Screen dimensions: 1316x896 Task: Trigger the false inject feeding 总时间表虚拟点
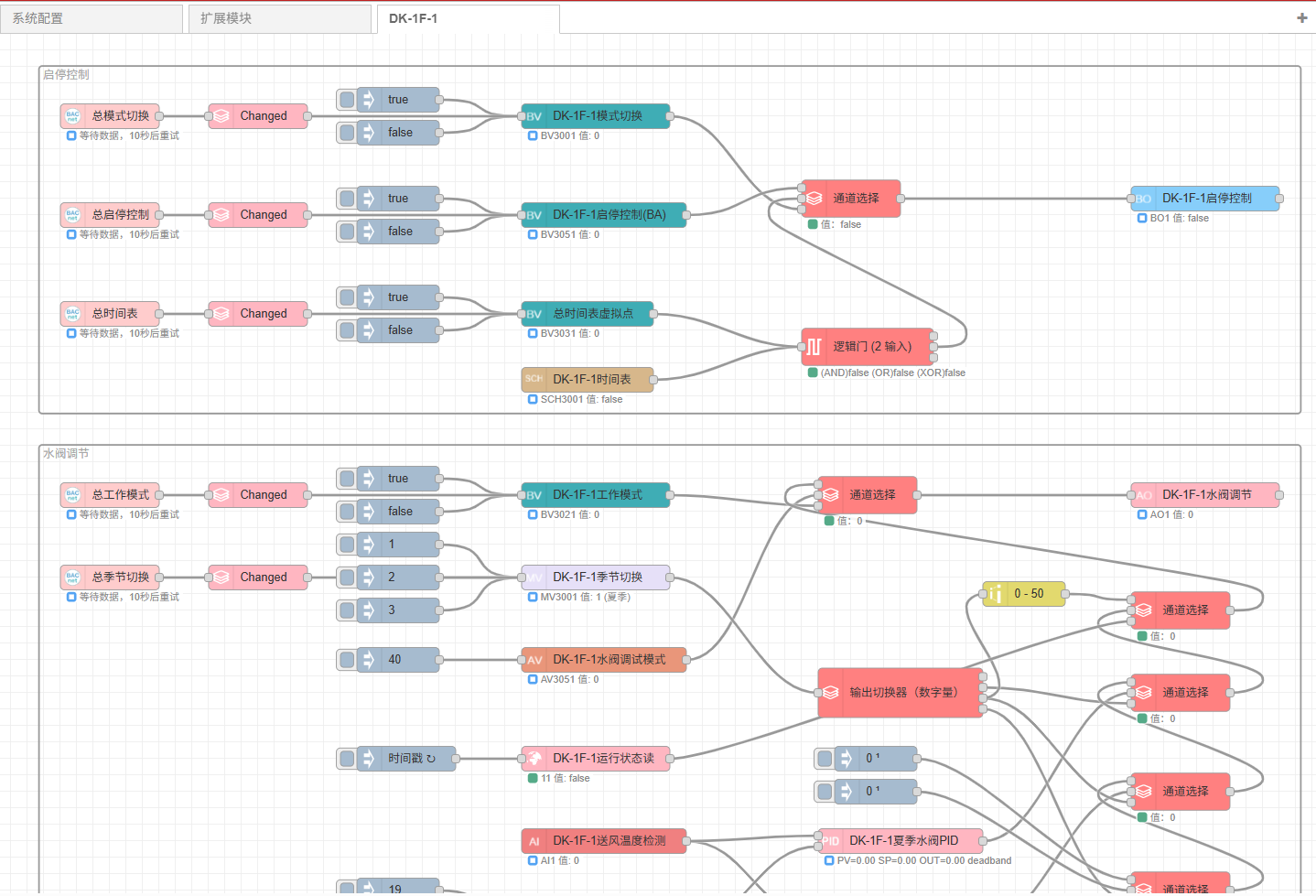point(347,330)
